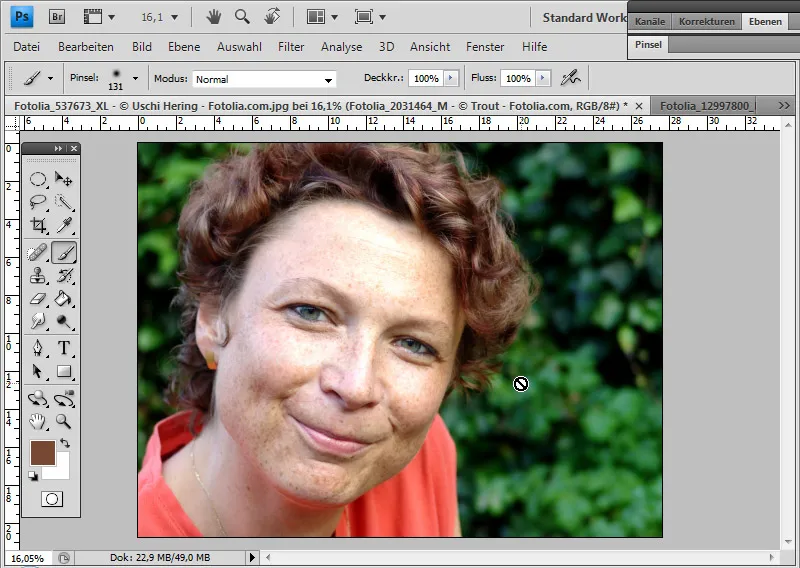This screenshot has height=568, width=800.
Task: Open the Fluss flow slider arrow
Action: 543,78
